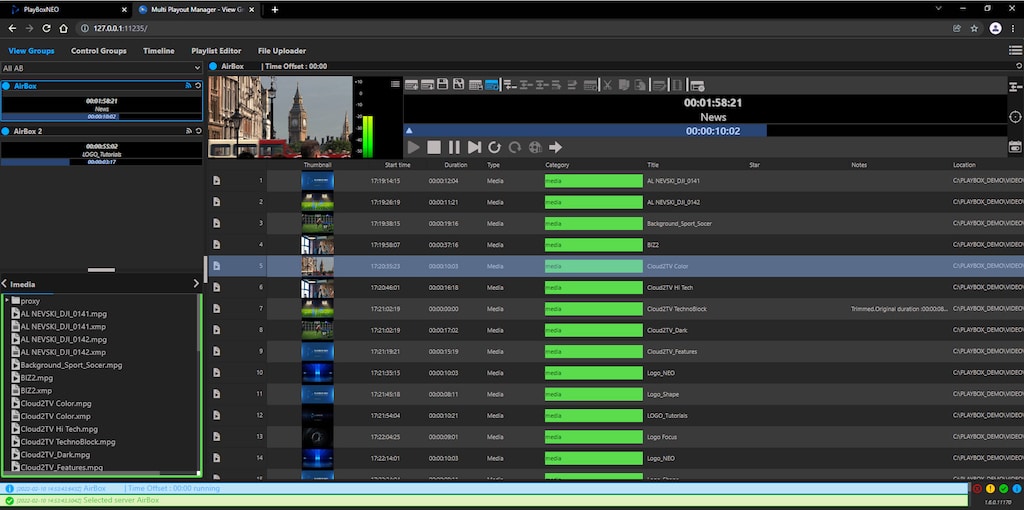1024x510 pixels.
Task: Click the crosshair target icon on the right edge
Action: tap(1015, 117)
